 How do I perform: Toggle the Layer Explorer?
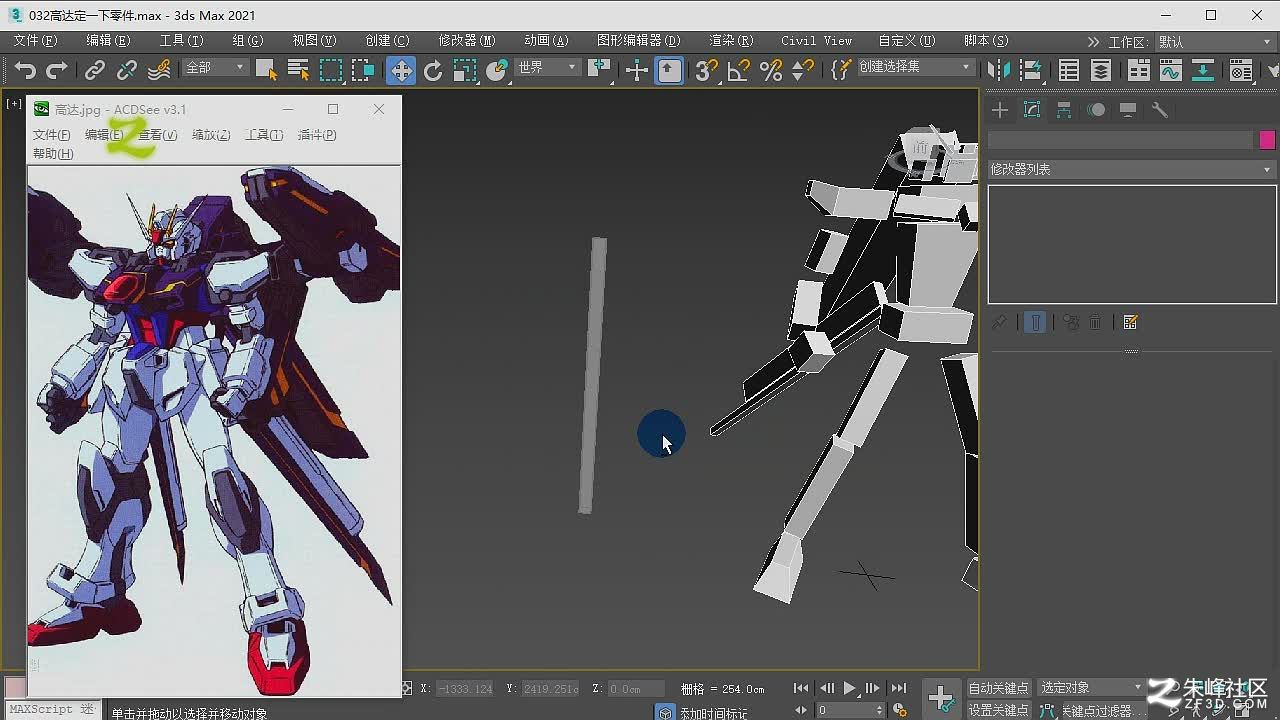[x=1101, y=70]
